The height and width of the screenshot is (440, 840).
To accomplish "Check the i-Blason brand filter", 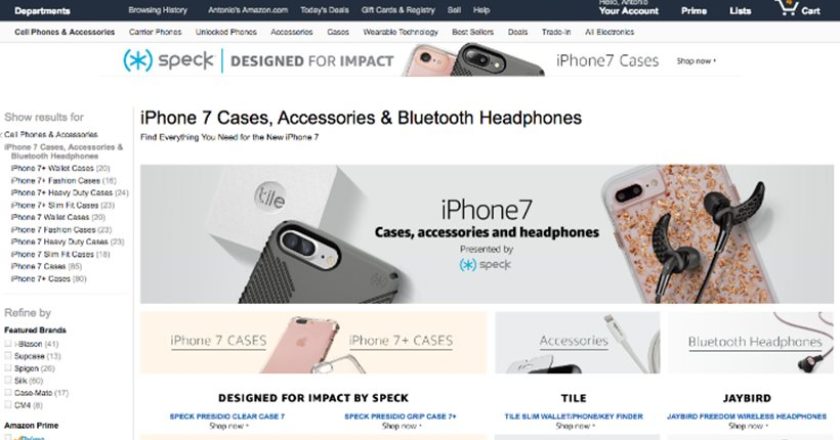I will (x=8, y=344).
